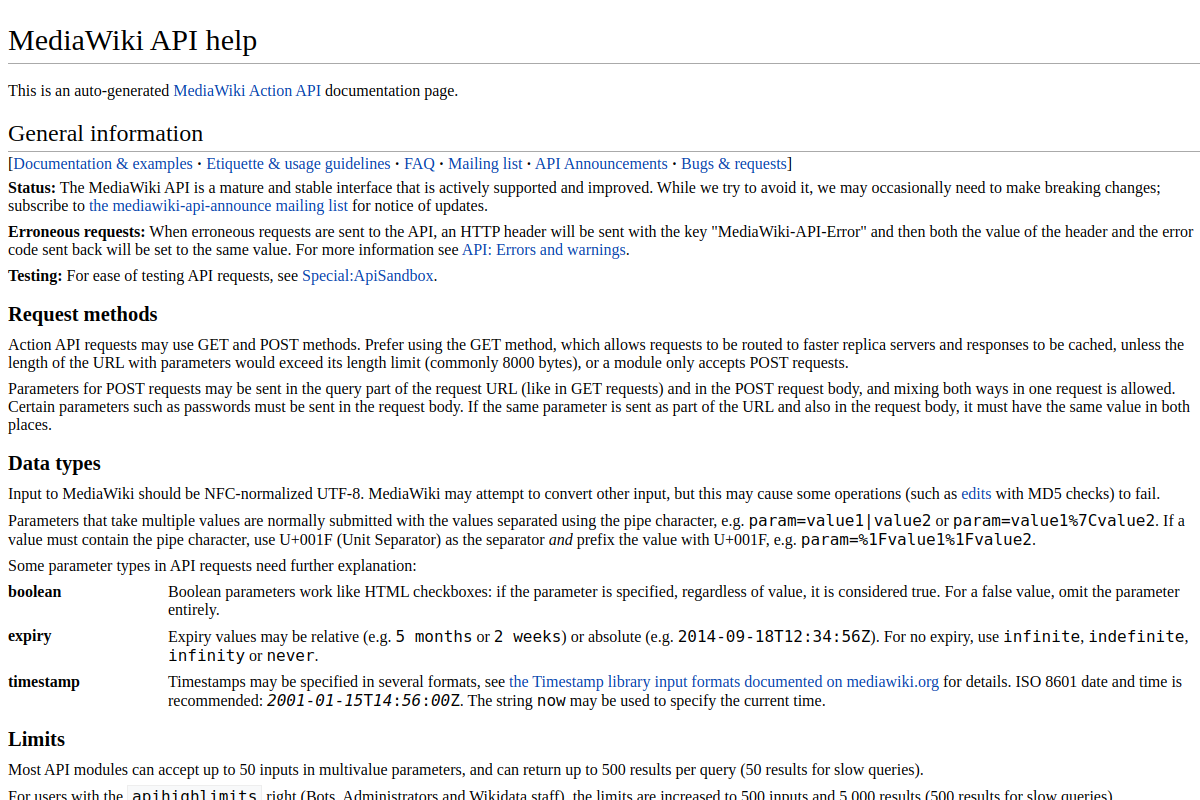Click the bold Erroneous requests: label
The width and height of the screenshot is (1200, 800).
(x=77, y=231)
